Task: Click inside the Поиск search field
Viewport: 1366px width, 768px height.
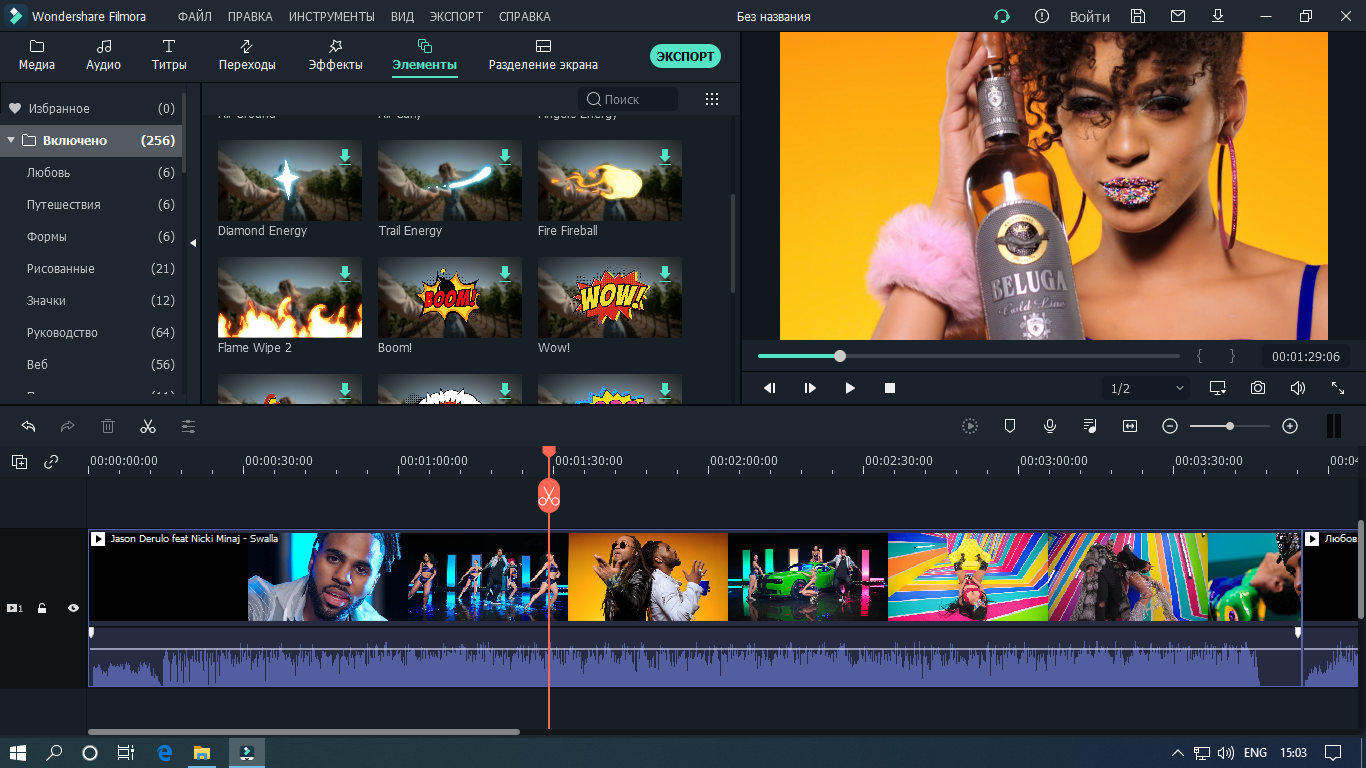Action: tap(628, 99)
